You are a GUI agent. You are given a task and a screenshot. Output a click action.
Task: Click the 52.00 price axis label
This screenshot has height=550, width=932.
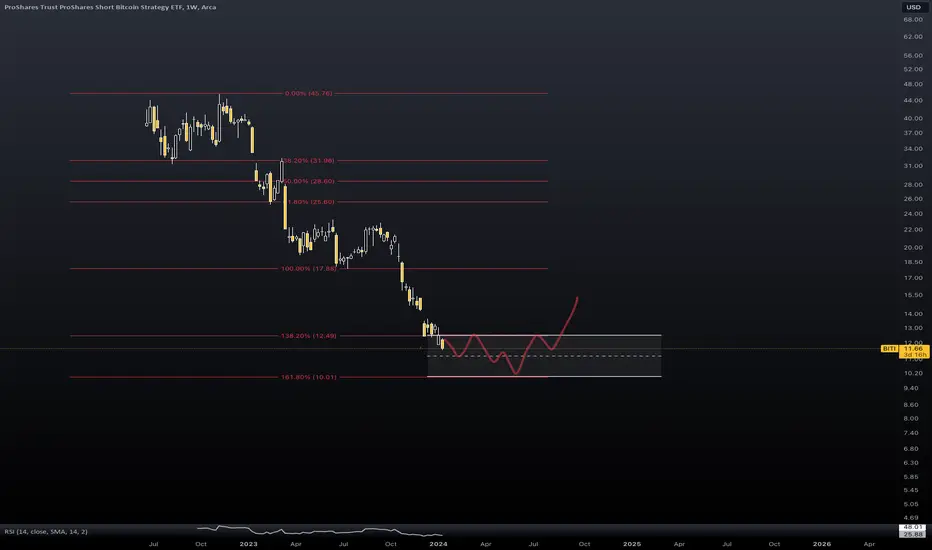[x=913, y=70]
